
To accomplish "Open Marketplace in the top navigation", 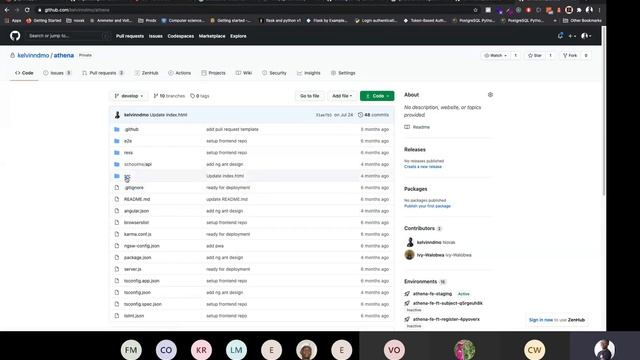I will click(x=212, y=36).
